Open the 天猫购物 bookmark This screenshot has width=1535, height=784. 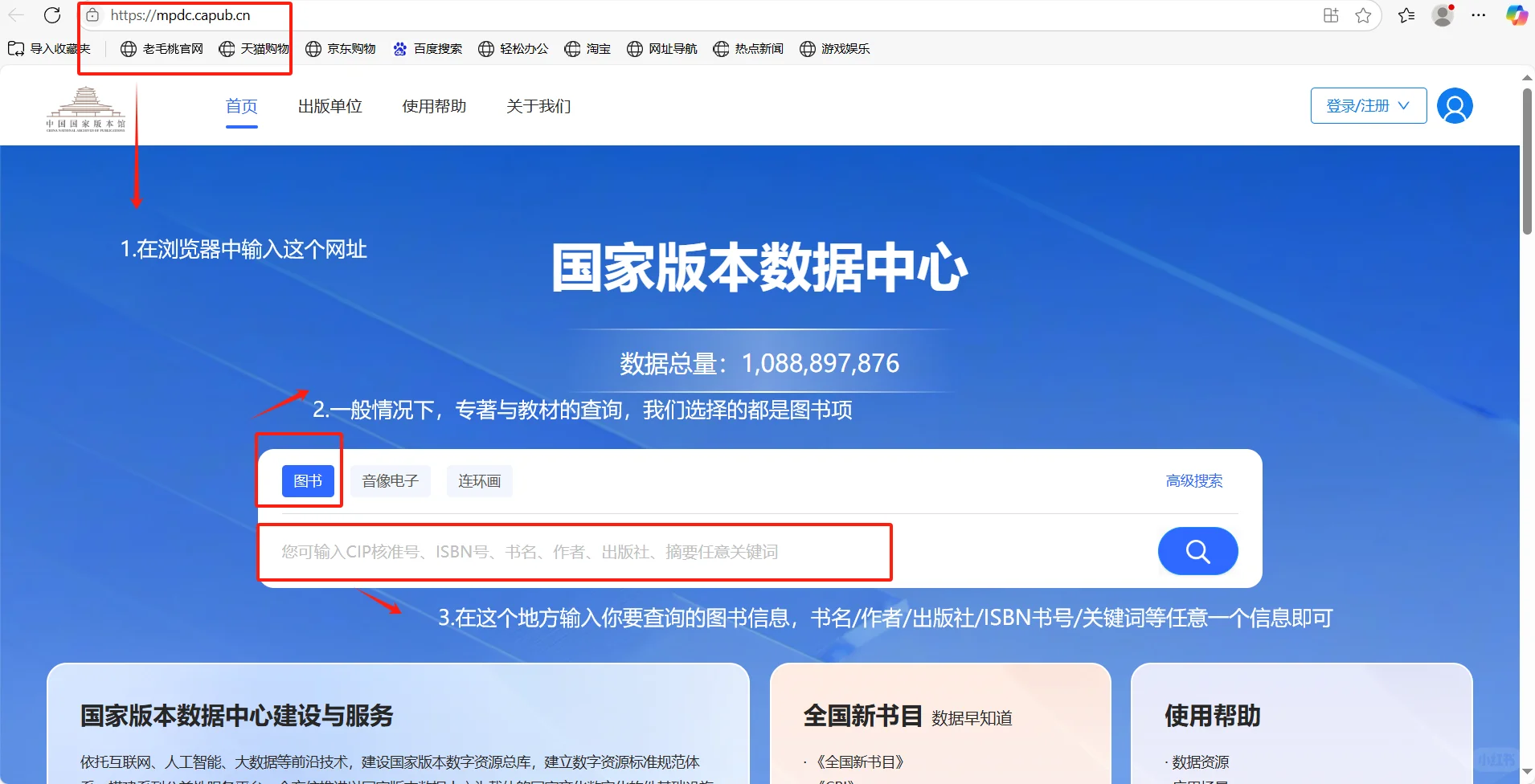tap(254, 49)
